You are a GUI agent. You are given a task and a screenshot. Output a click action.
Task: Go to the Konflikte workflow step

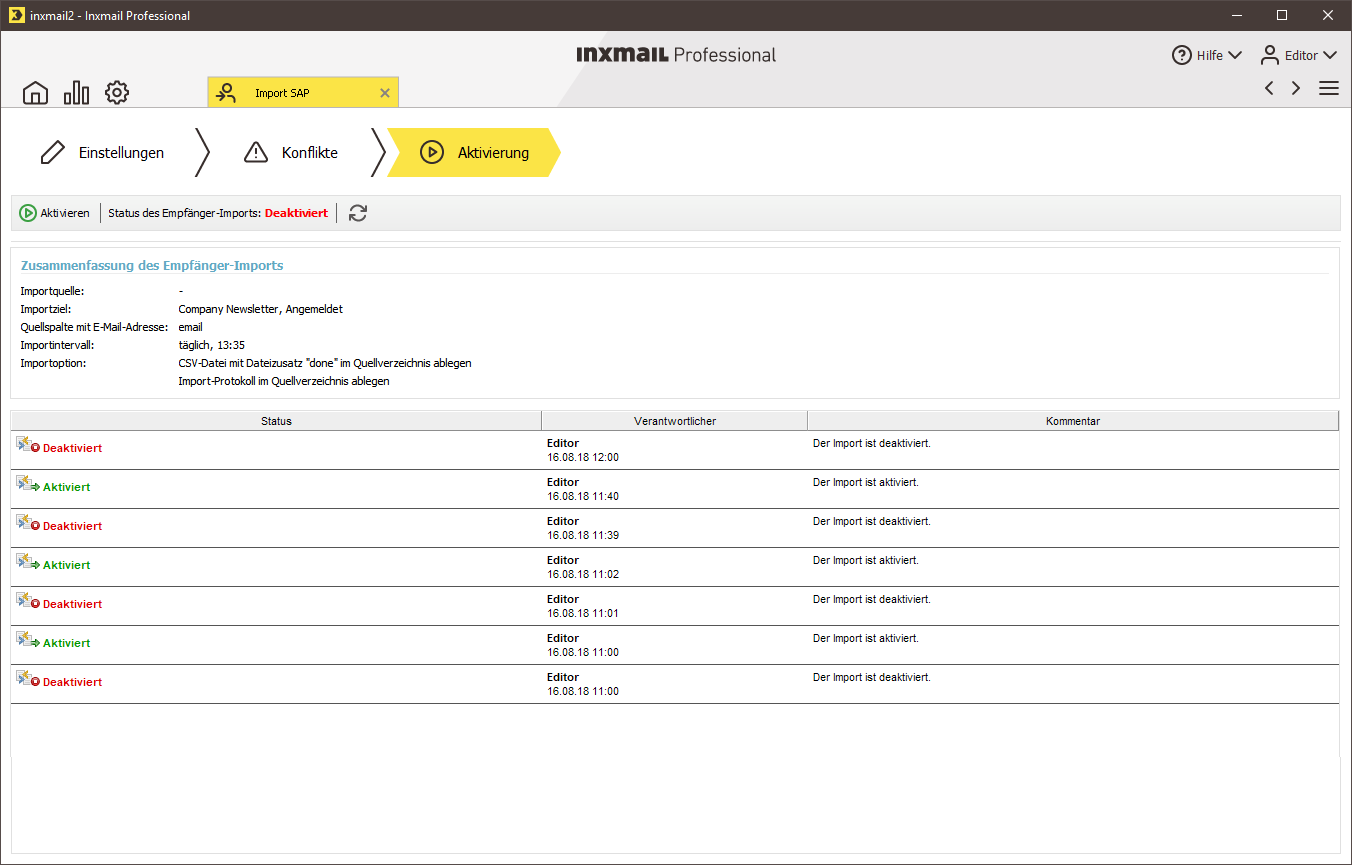click(290, 153)
